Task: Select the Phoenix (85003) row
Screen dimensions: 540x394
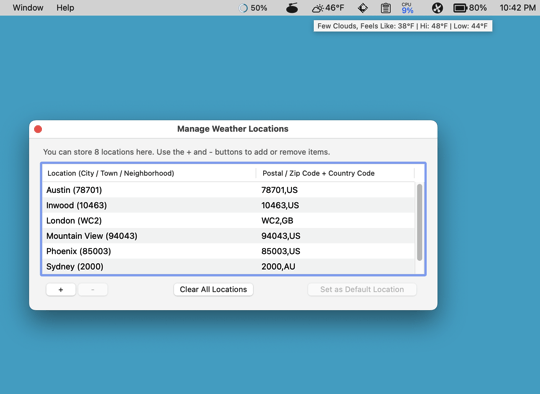Action: (228, 251)
